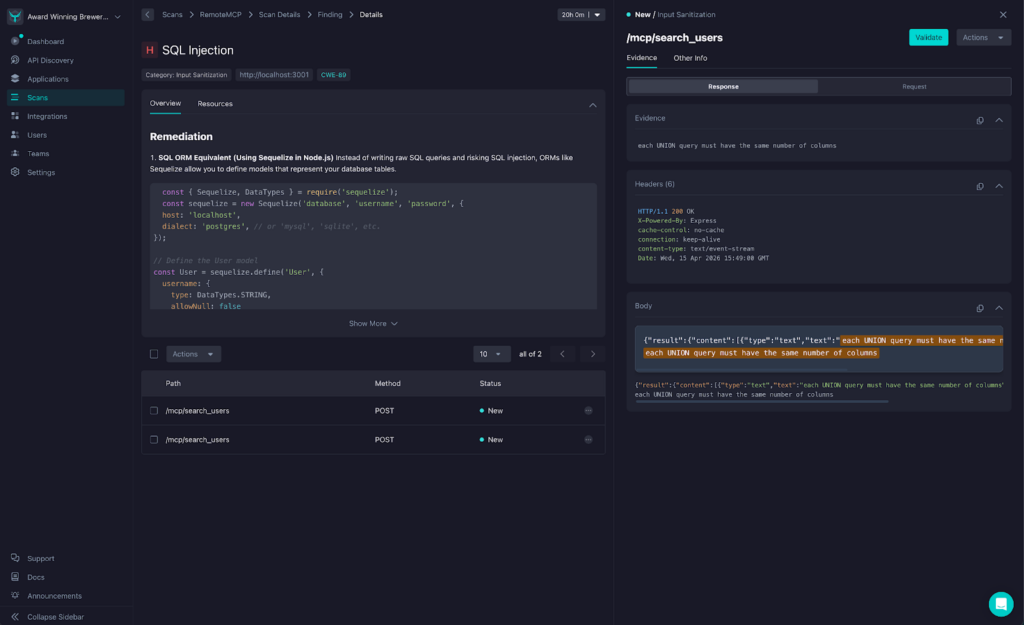Click the Validate button
This screenshot has height=625, width=1024.
(931, 35)
